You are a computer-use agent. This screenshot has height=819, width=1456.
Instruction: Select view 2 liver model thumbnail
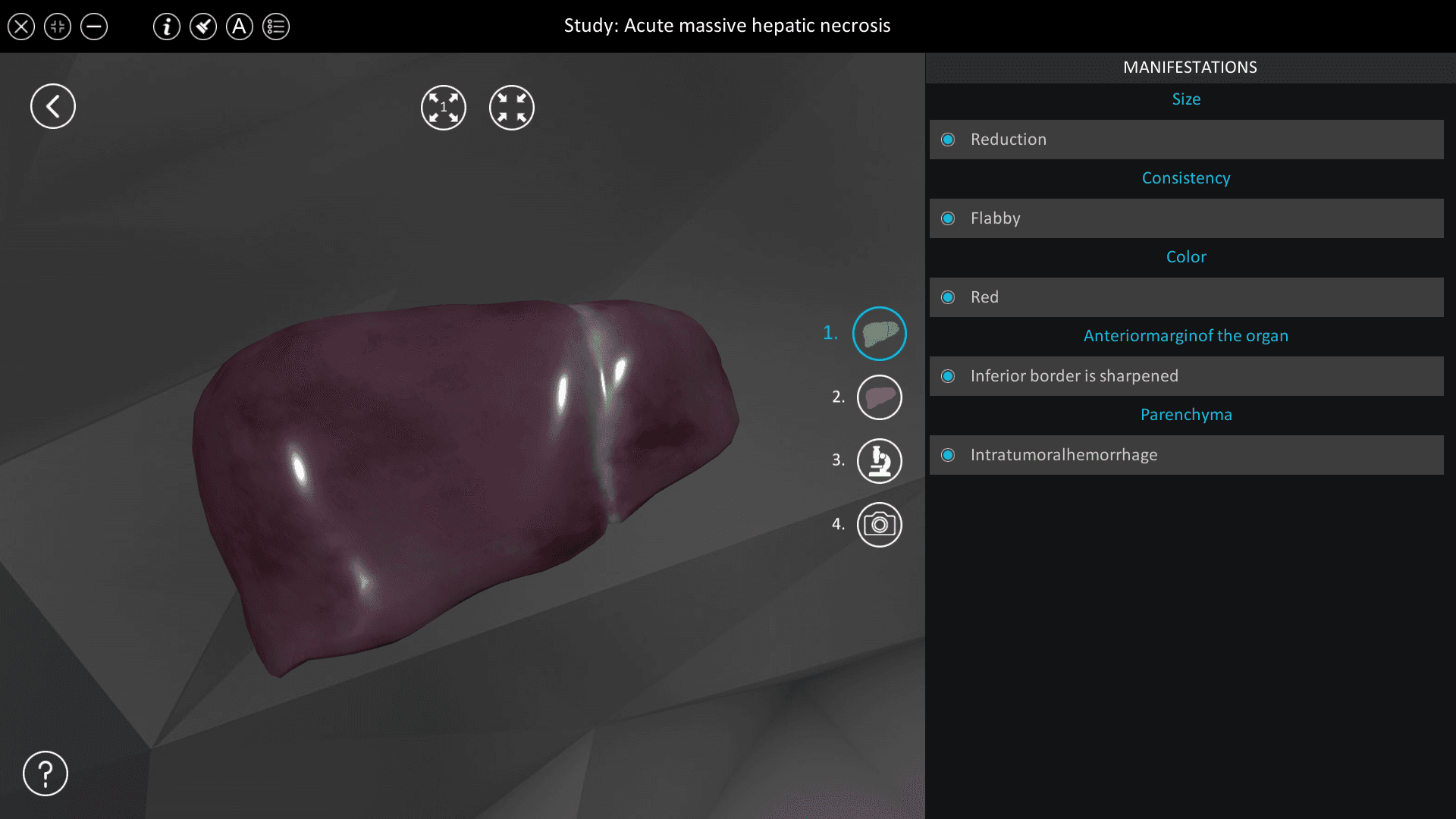tap(880, 397)
